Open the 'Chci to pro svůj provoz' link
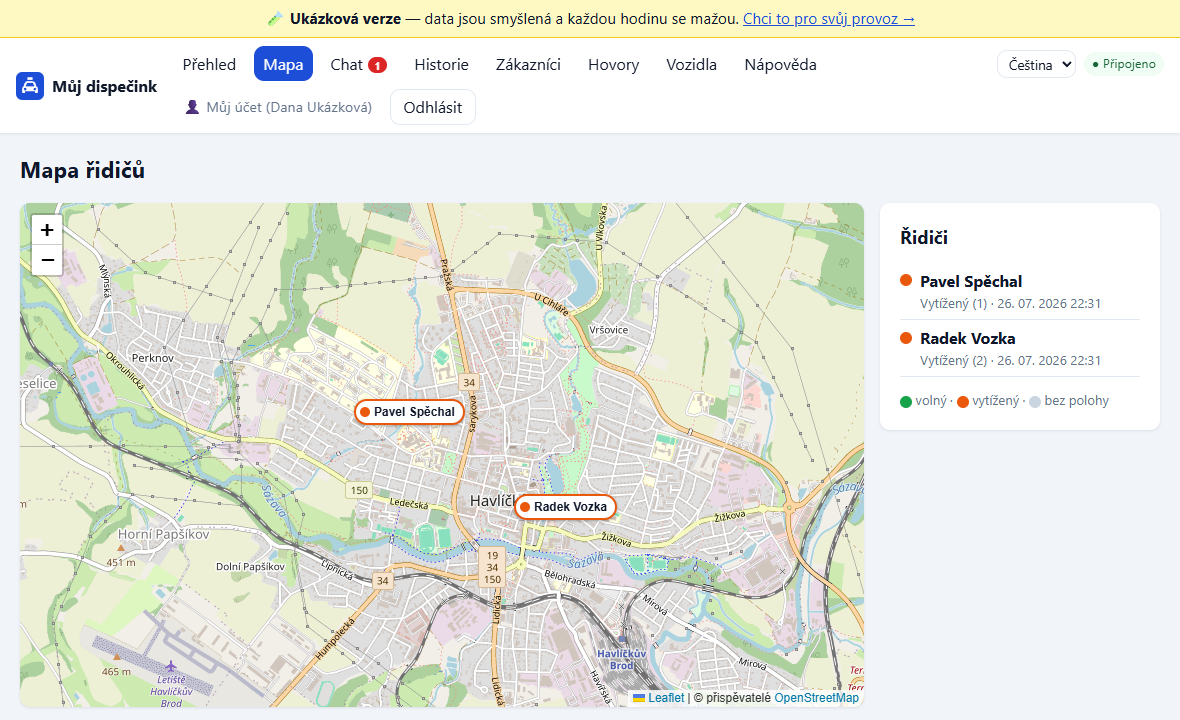The image size is (1180, 720). click(x=829, y=19)
